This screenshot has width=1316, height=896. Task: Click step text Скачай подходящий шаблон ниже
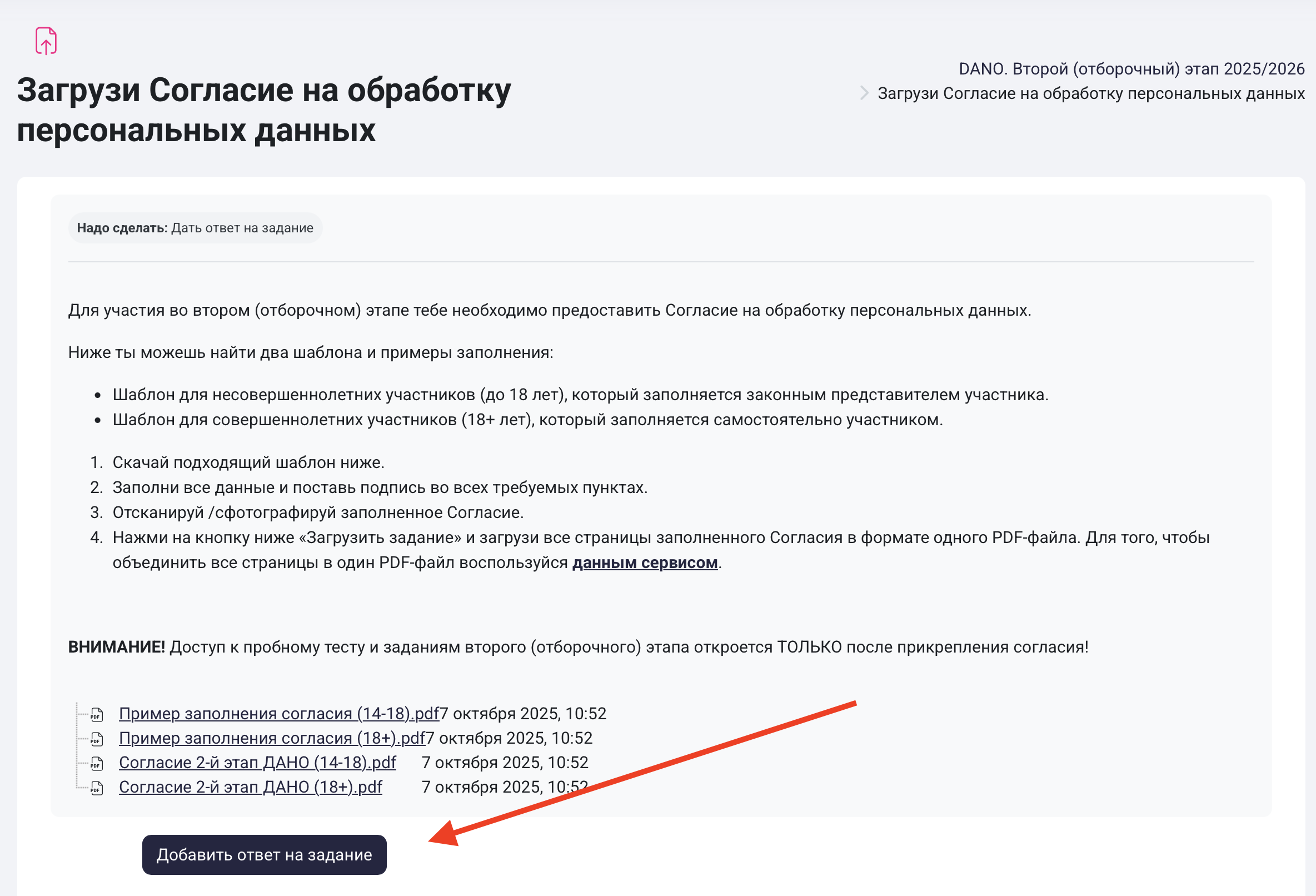[248, 462]
